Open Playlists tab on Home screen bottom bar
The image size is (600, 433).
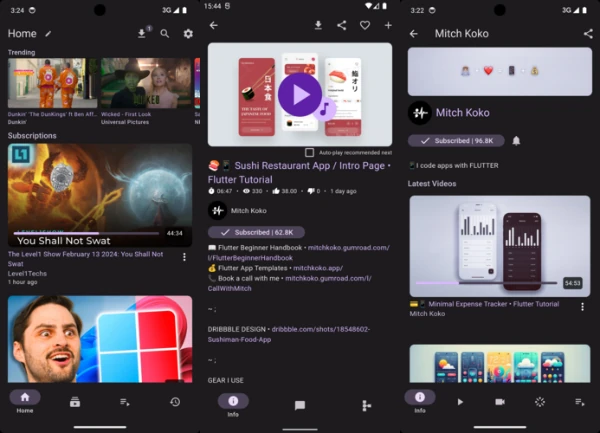coord(125,402)
